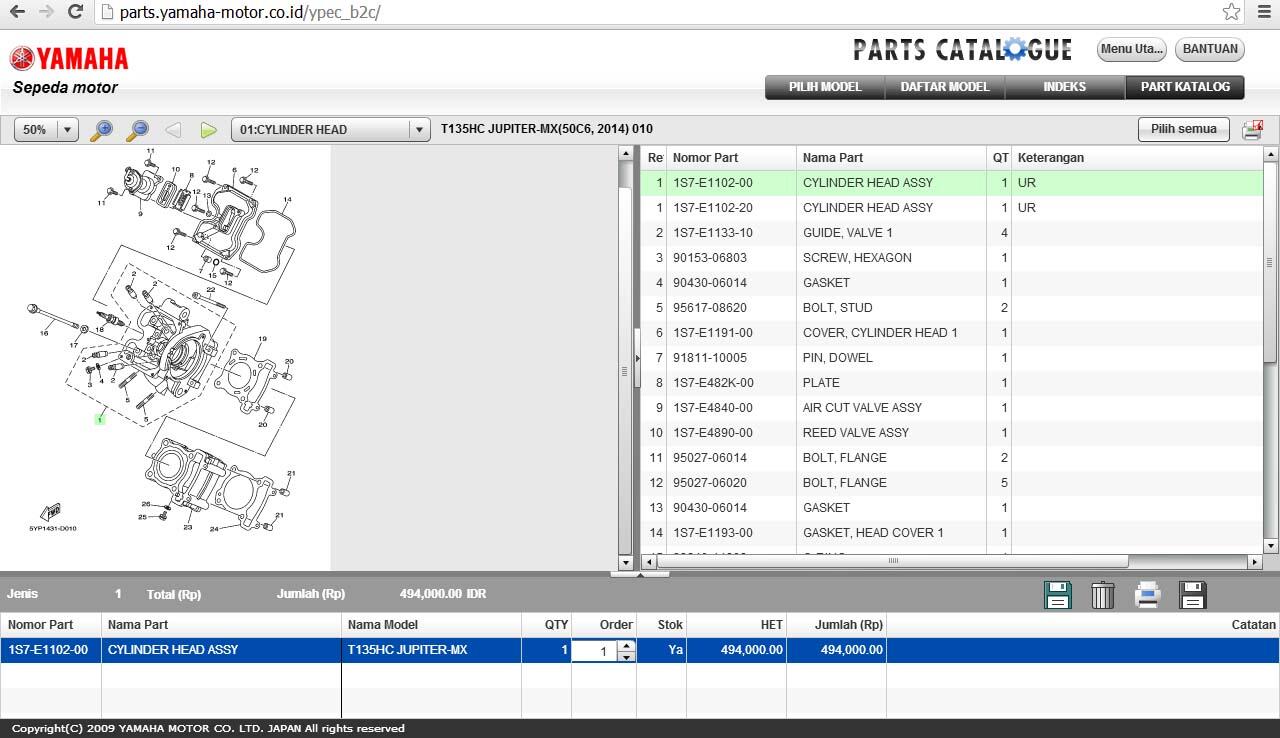This screenshot has width=1280, height=738.
Task: Click T135HC JUPITER-MX model cell
Action: pos(431,650)
